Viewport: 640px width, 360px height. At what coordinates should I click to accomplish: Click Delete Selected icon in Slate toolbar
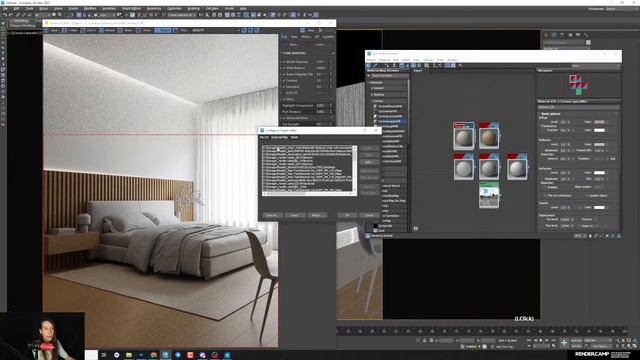click(x=394, y=65)
